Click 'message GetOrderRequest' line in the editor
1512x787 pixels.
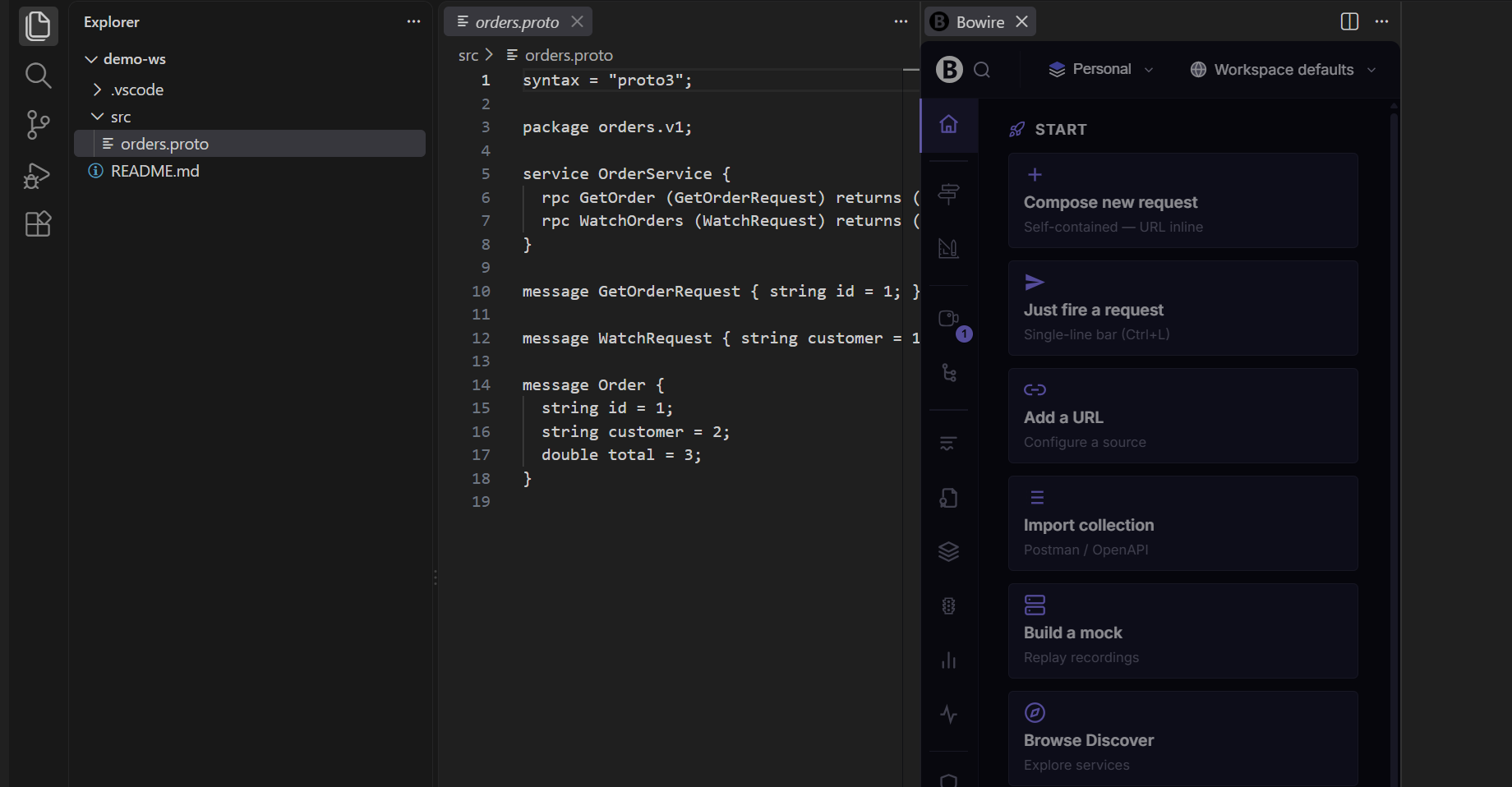(x=721, y=292)
